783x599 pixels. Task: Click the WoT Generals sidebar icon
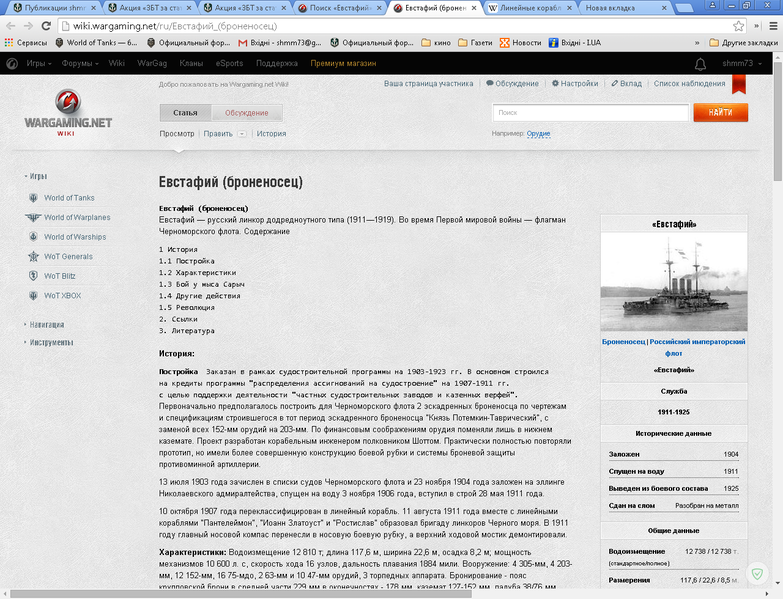pyautogui.click(x=33, y=257)
